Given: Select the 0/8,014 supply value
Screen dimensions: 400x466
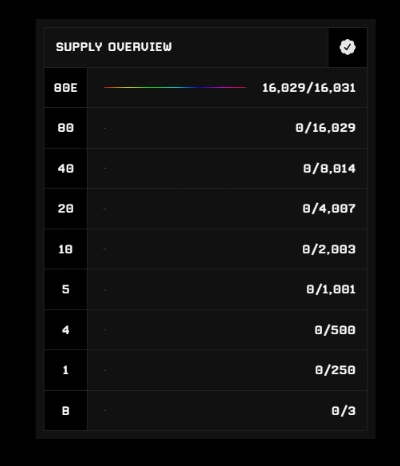Looking at the screenshot, I should click(x=329, y=169).
